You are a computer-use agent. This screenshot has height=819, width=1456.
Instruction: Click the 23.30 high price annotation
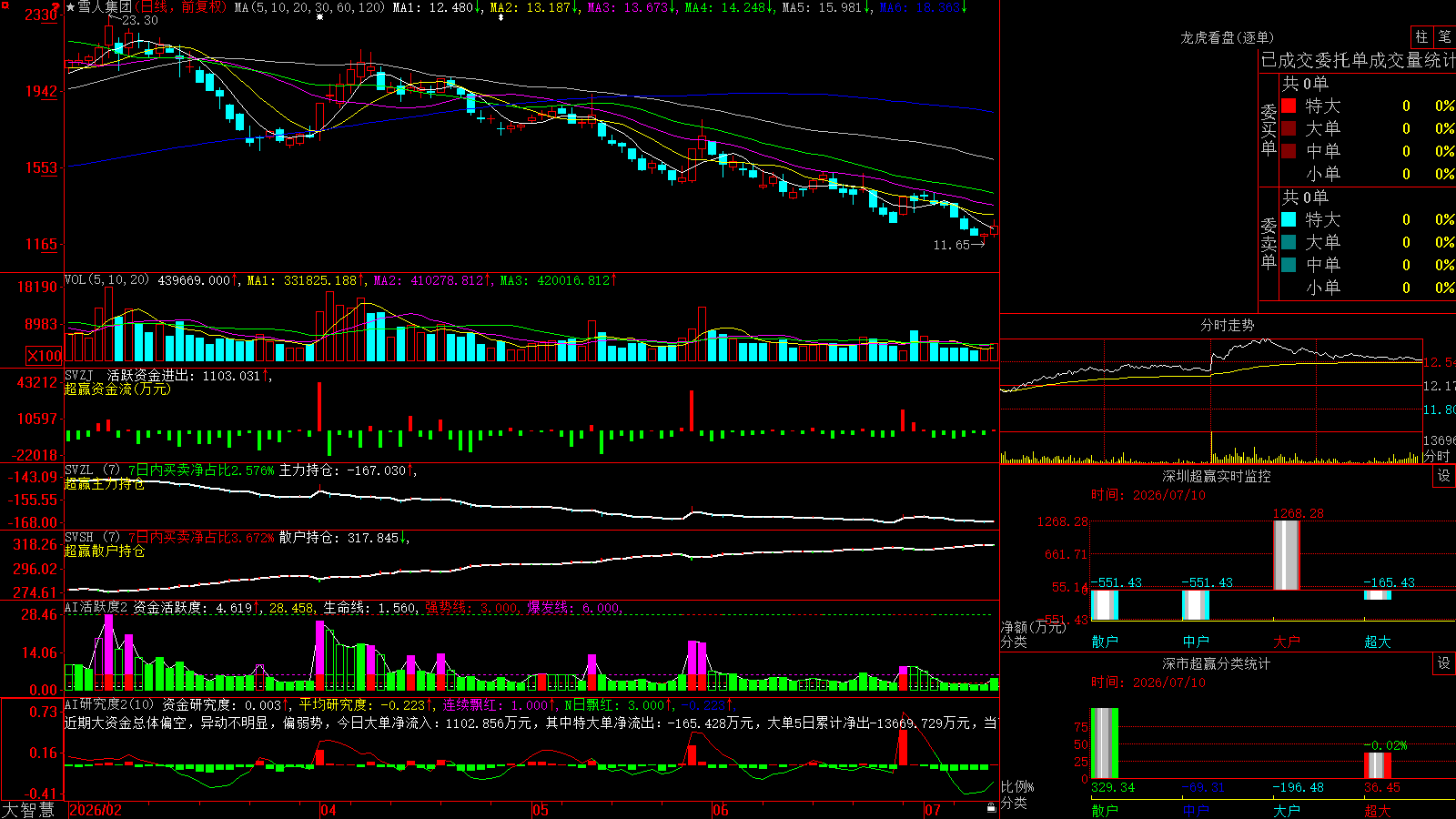pos(139,20)
